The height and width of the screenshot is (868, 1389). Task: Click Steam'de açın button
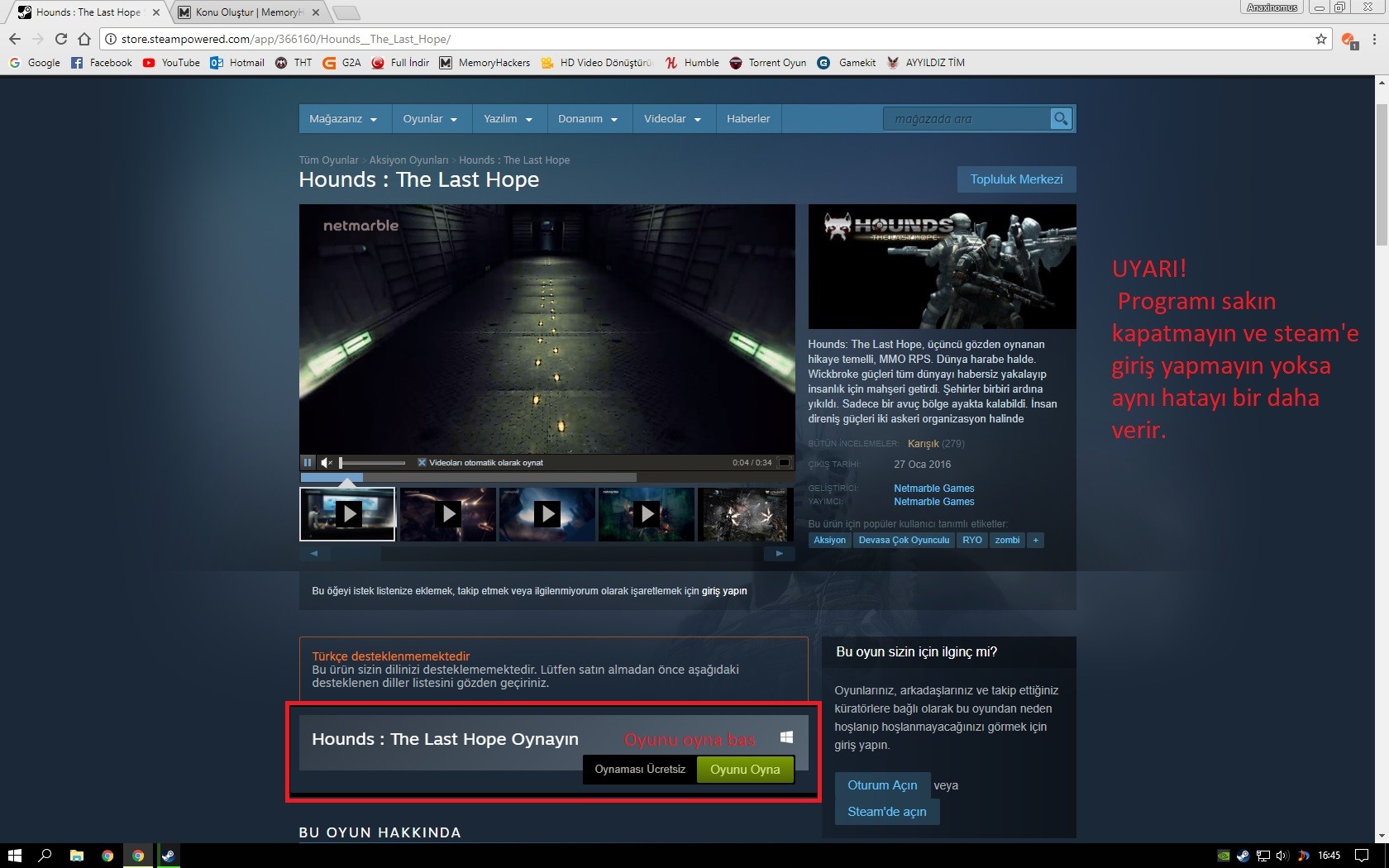(x=886, y=812)
